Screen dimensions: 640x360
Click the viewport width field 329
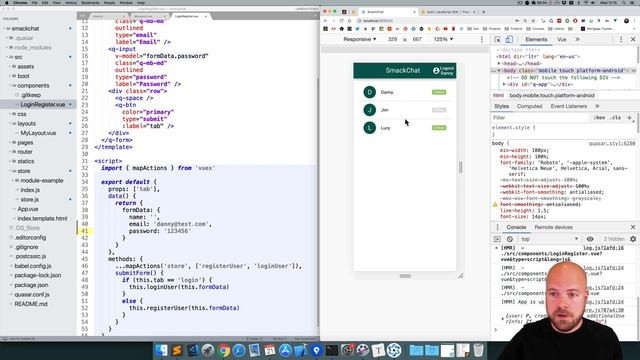[392, 39]
